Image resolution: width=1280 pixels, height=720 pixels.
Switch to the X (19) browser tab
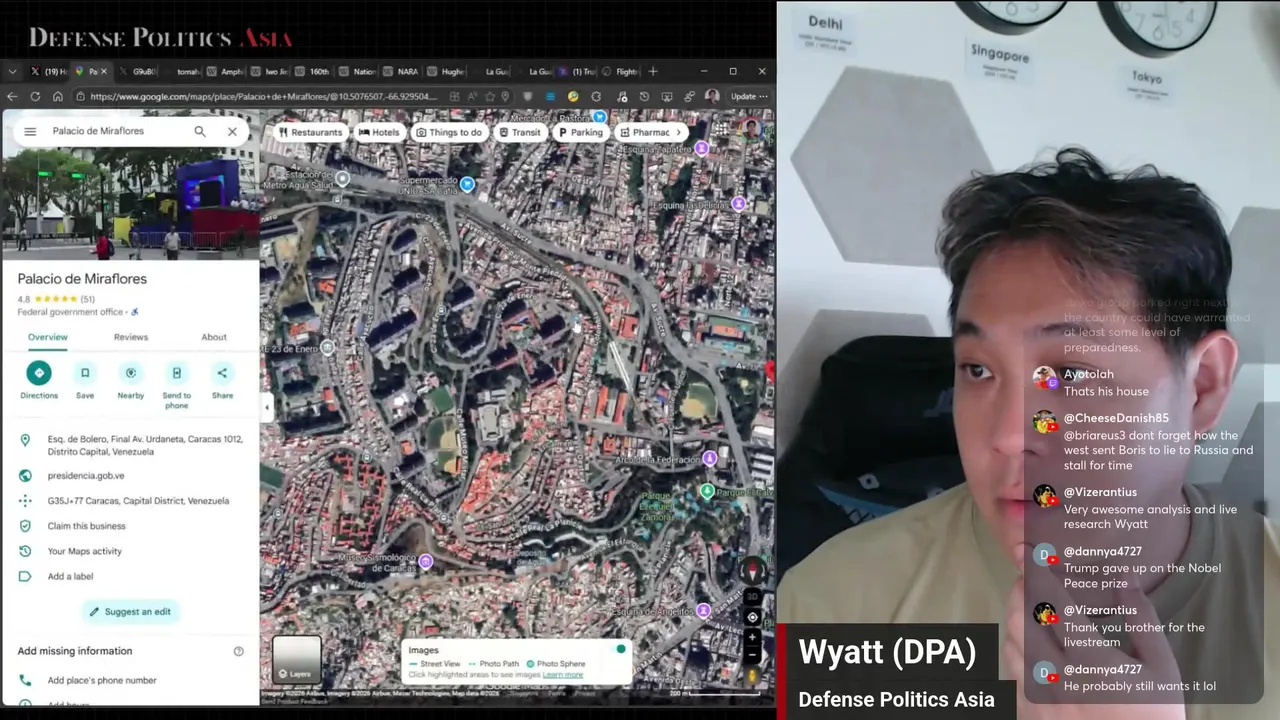[x=48, y=71]
